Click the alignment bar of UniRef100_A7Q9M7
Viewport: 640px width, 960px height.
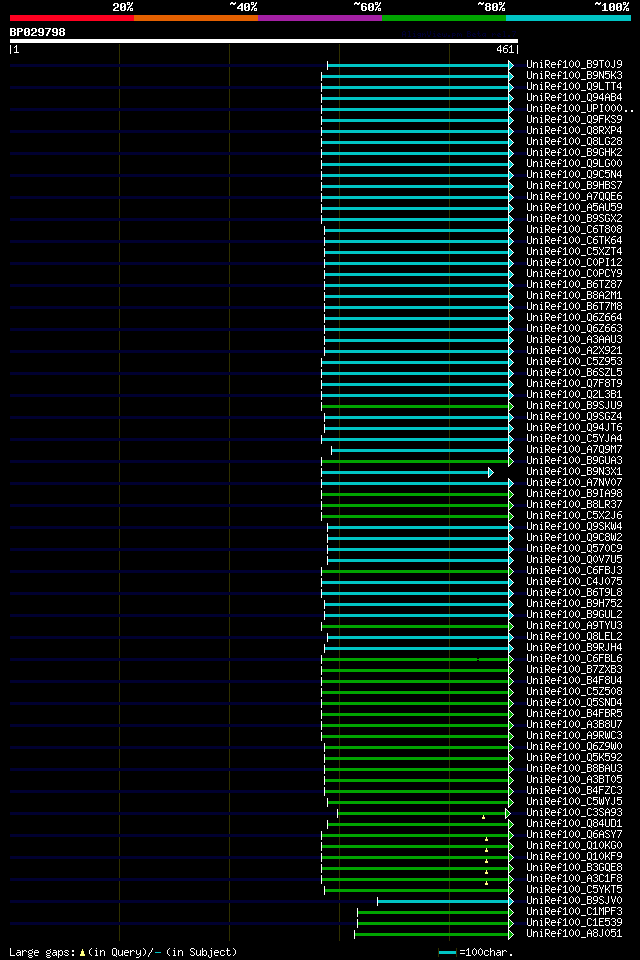click(x=420, y=450)
